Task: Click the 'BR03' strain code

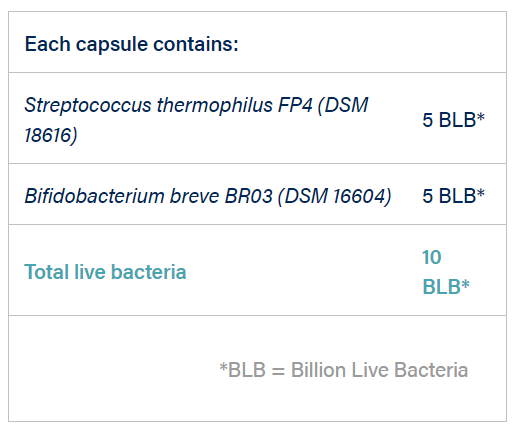Action: point(249,196)
